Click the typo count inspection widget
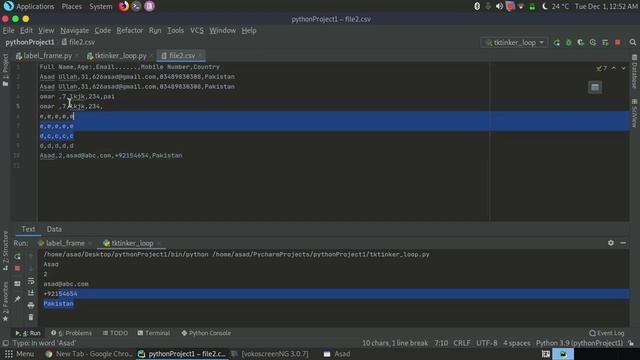Viewport: 640px width, 360px height. (601, 68)
